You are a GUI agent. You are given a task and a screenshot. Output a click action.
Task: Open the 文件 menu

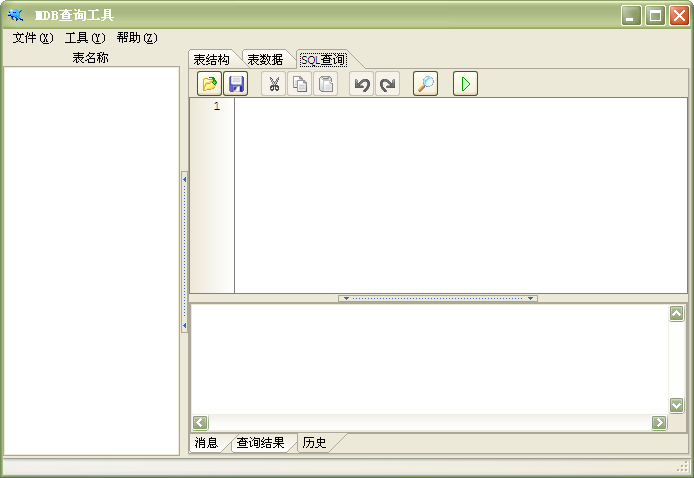[32, 38]
